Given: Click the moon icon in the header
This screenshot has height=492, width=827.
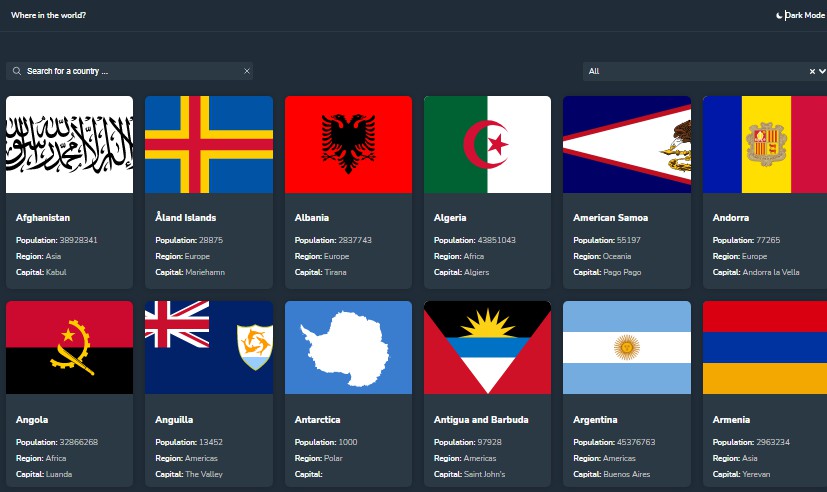Looking at the screenshot, I should (x=779, y=15).
